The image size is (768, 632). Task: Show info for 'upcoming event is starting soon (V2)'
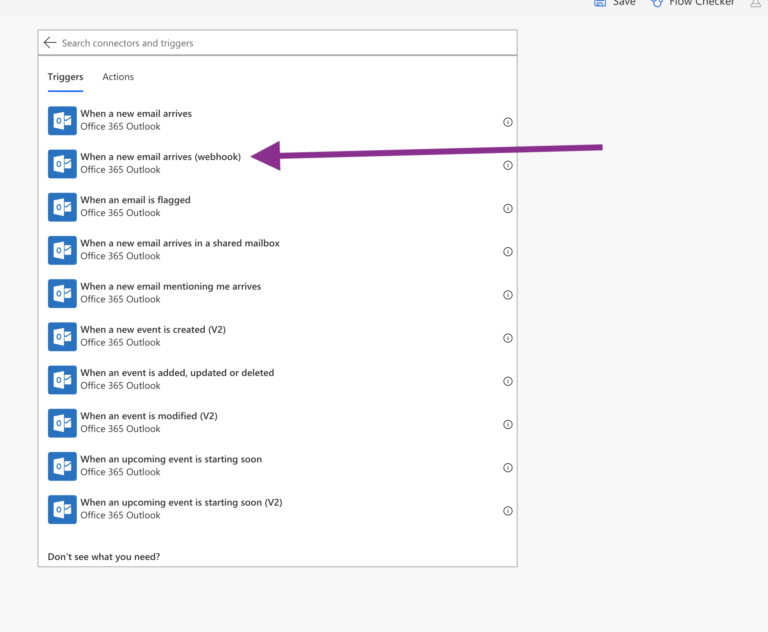(508, 510)
